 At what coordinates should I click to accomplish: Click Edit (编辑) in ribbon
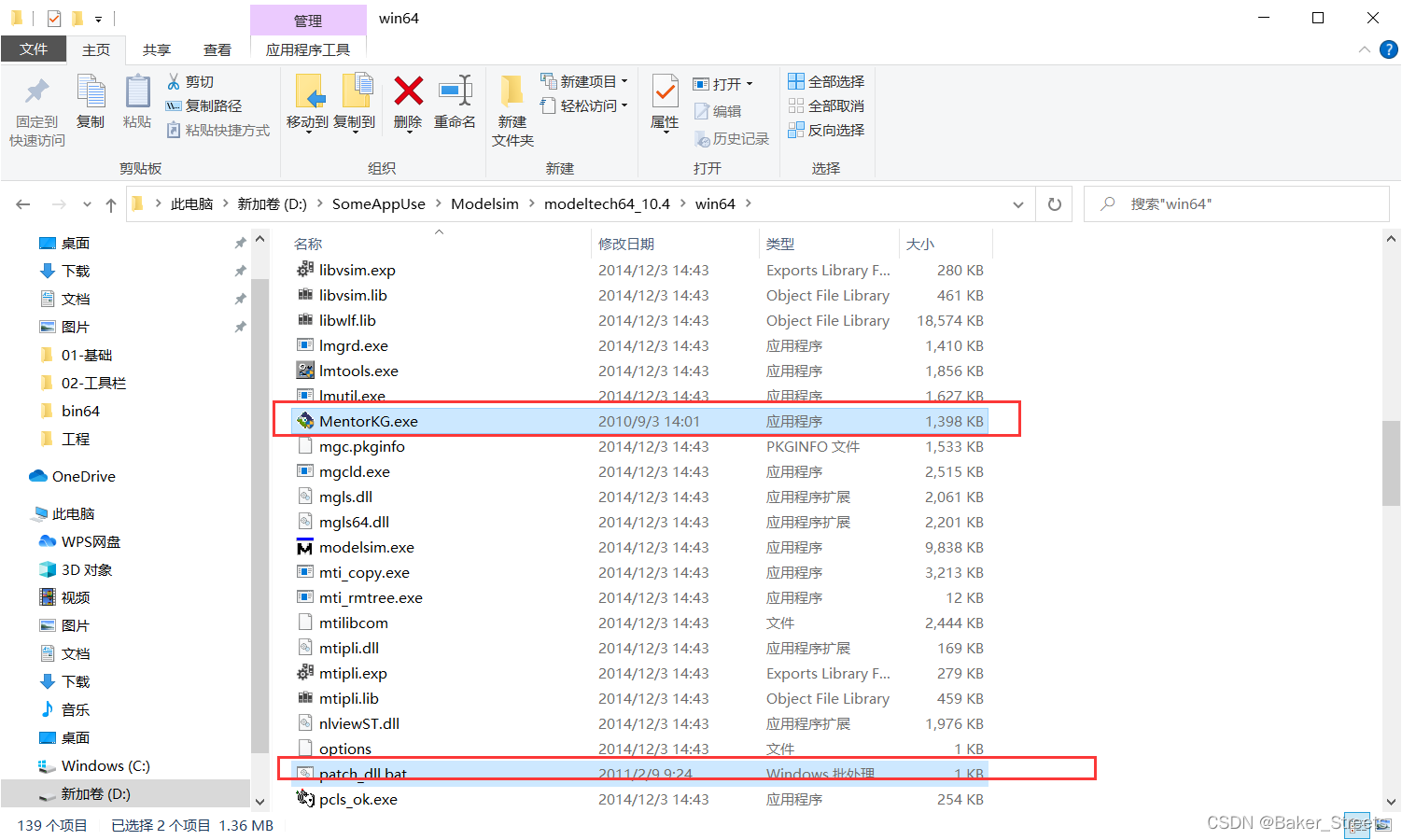click(x=718, y=112)
